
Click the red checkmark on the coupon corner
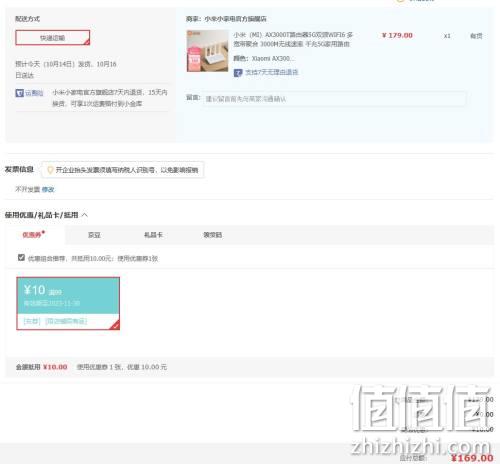tap(115, 326)
